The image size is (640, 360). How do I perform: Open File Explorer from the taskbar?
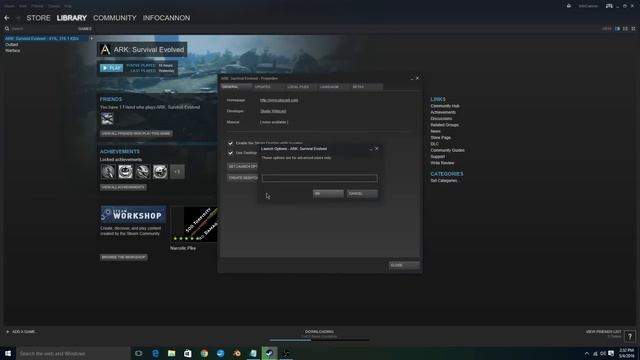(171, 353)
